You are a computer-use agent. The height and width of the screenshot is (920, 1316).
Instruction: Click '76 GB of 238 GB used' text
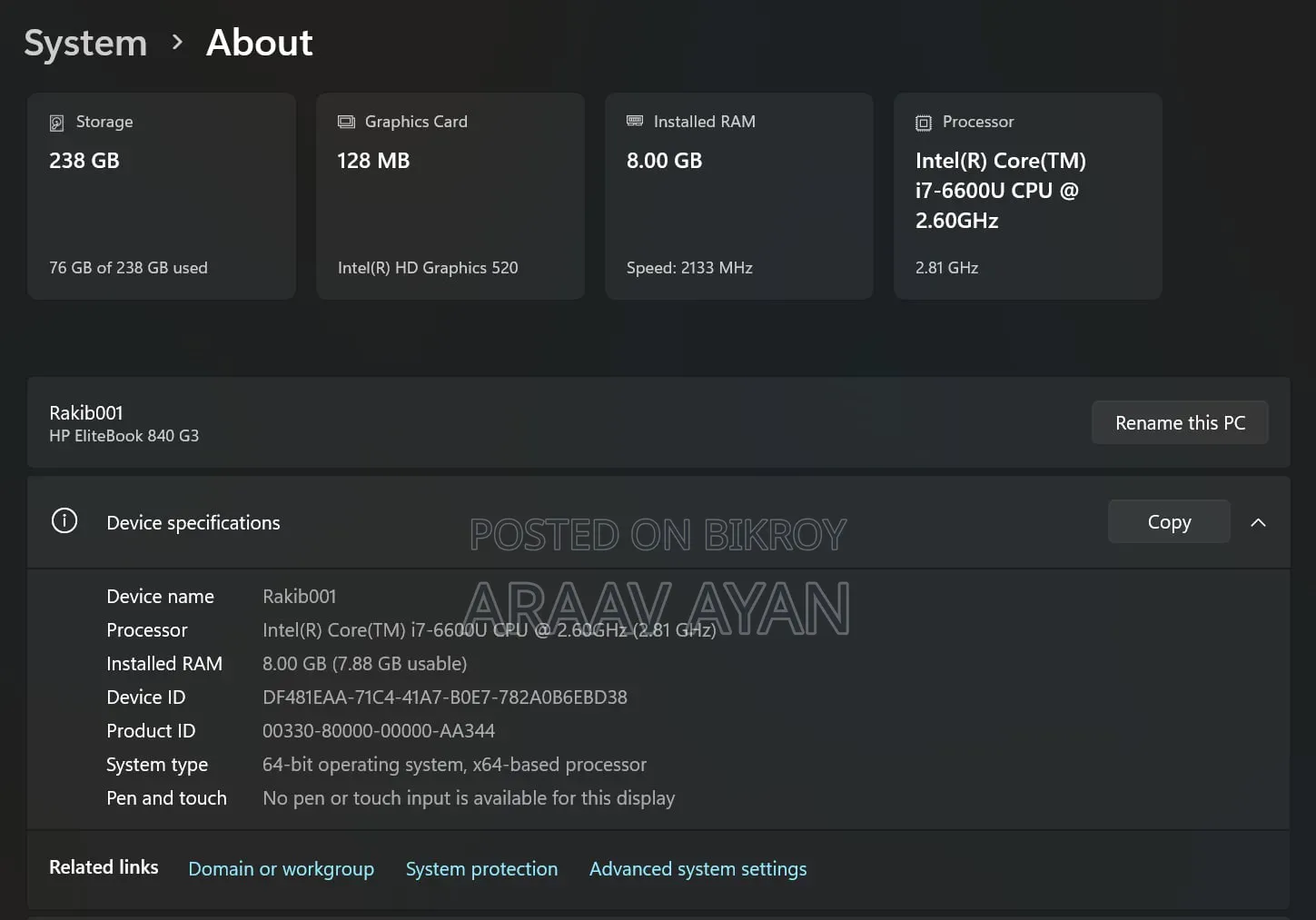tap(128, 268)
